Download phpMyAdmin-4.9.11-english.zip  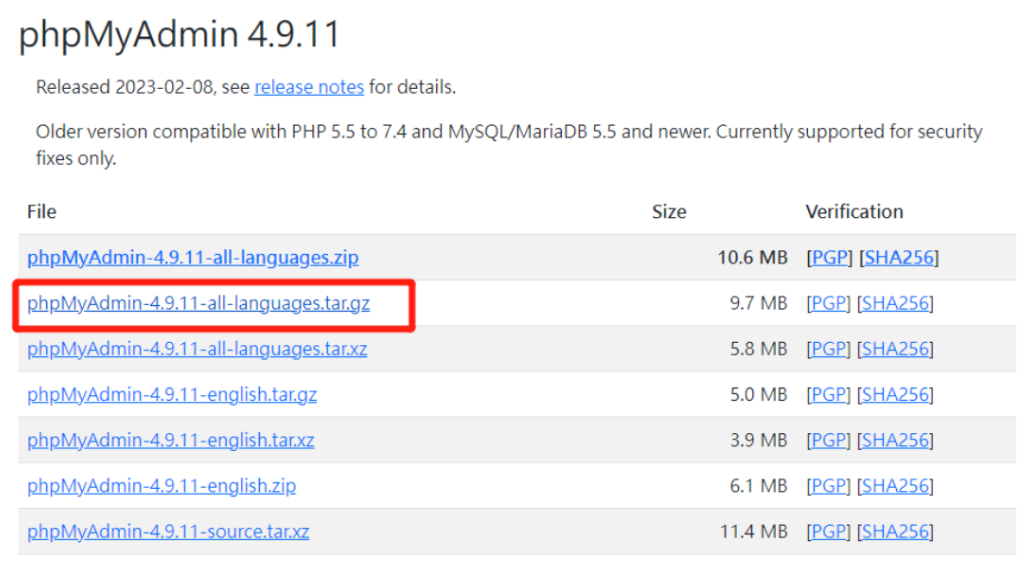(x=162, y=485)
